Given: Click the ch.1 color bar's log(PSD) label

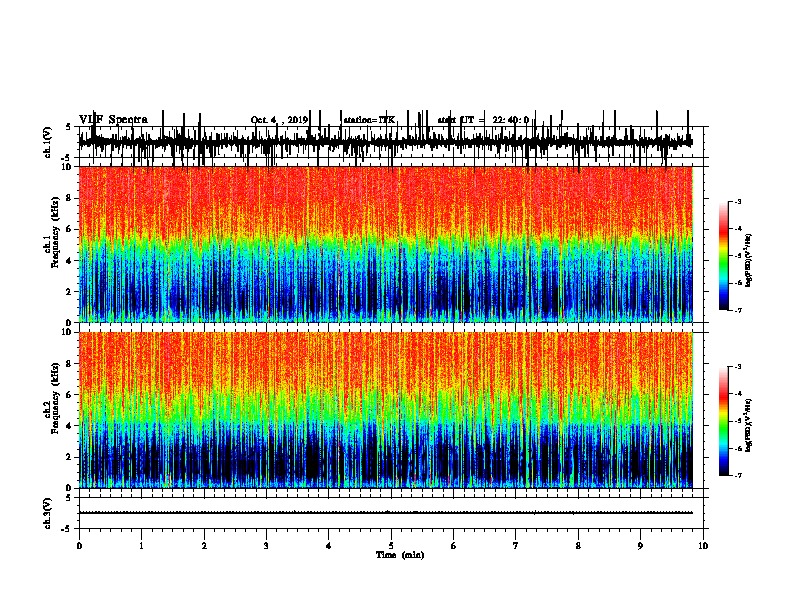Looking at the screenshot, I should click(749, 261).
